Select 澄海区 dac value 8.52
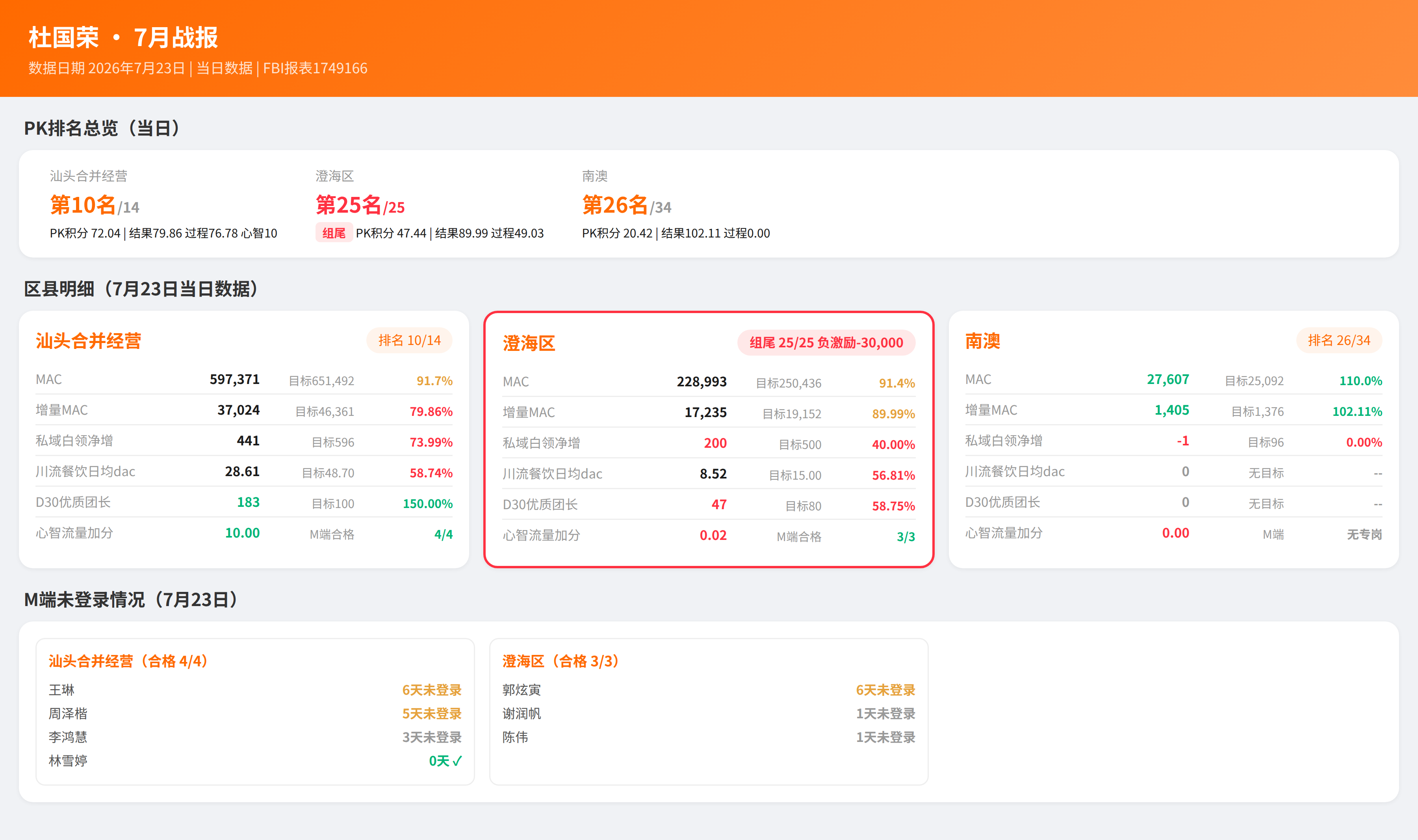The image size is (1418, 840). (x=713, y=474)
